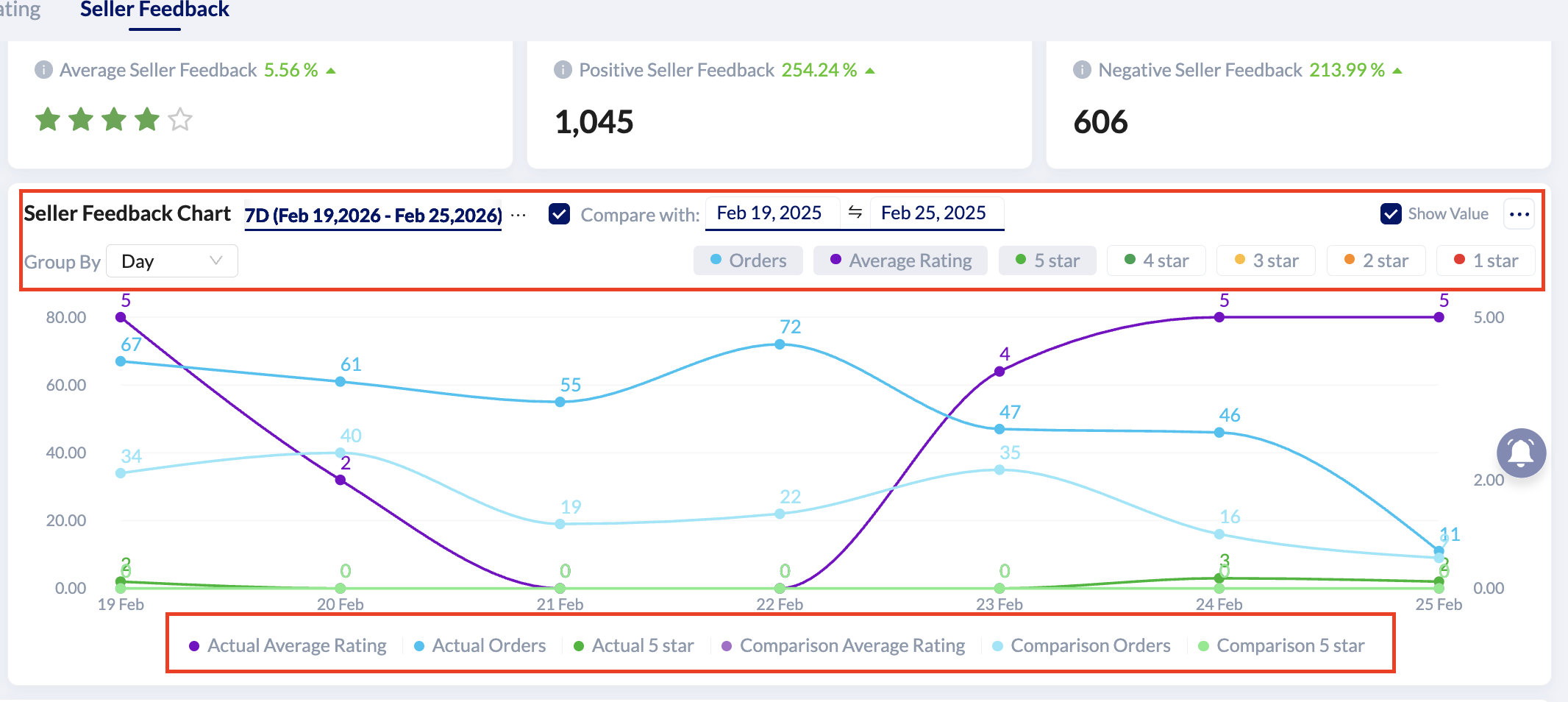Viewport: 1568px width, 702px height.
Task: Click the swap dates arrow icon
Action: click(855, 213)
